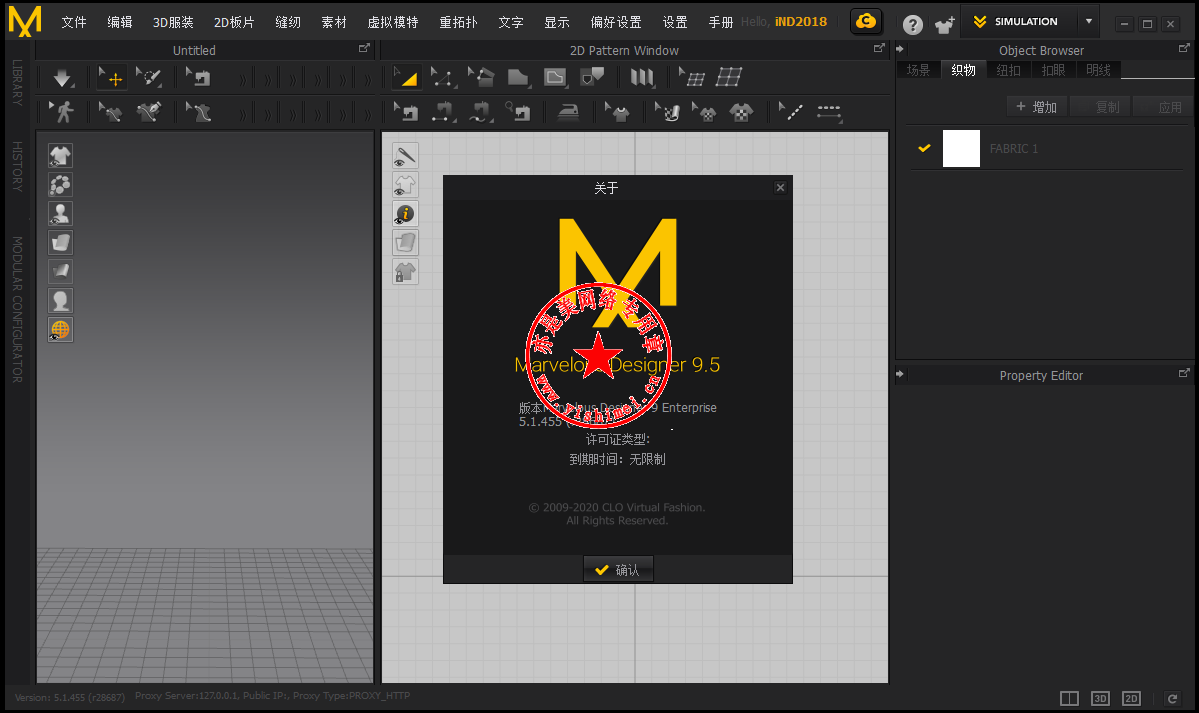Select the Edit Pattern points tool
This screenshot has height=713, width=1199.
tap(442, 77)
